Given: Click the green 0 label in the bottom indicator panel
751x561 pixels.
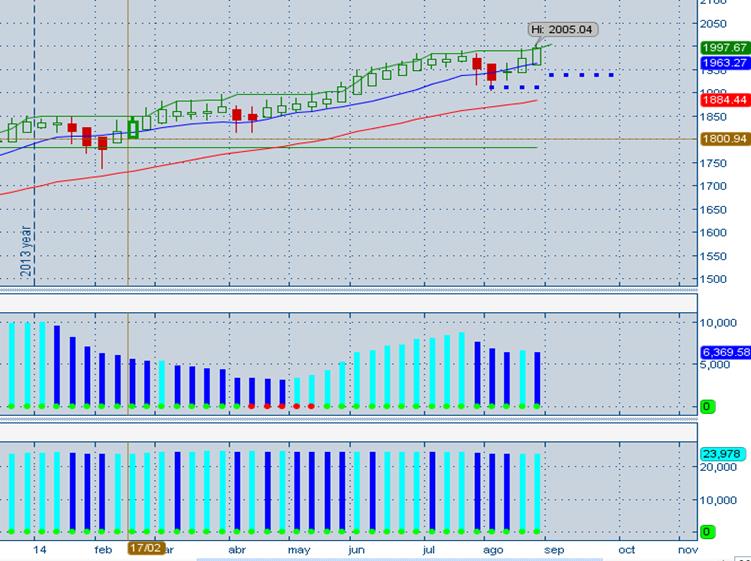Looking at the screenshot, I should [707, 531].
